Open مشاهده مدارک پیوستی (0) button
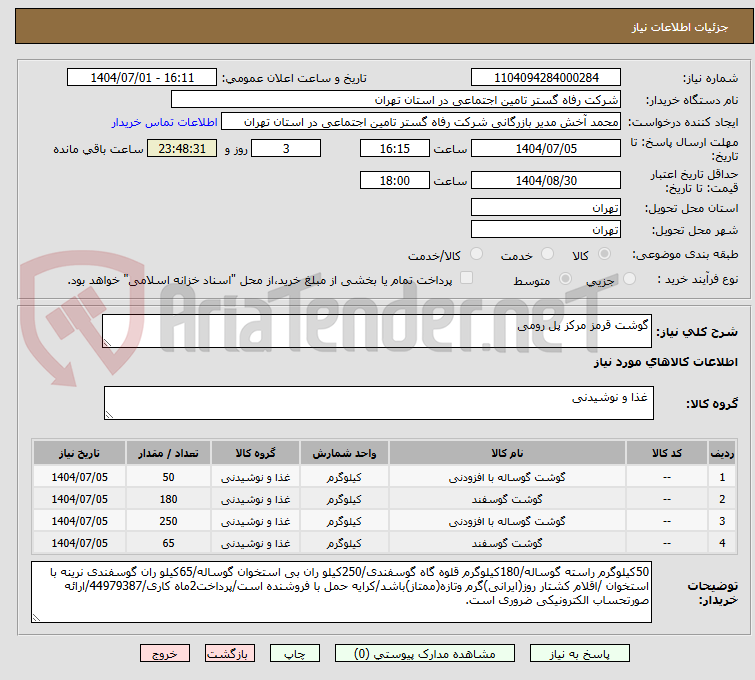 [425, 654]
